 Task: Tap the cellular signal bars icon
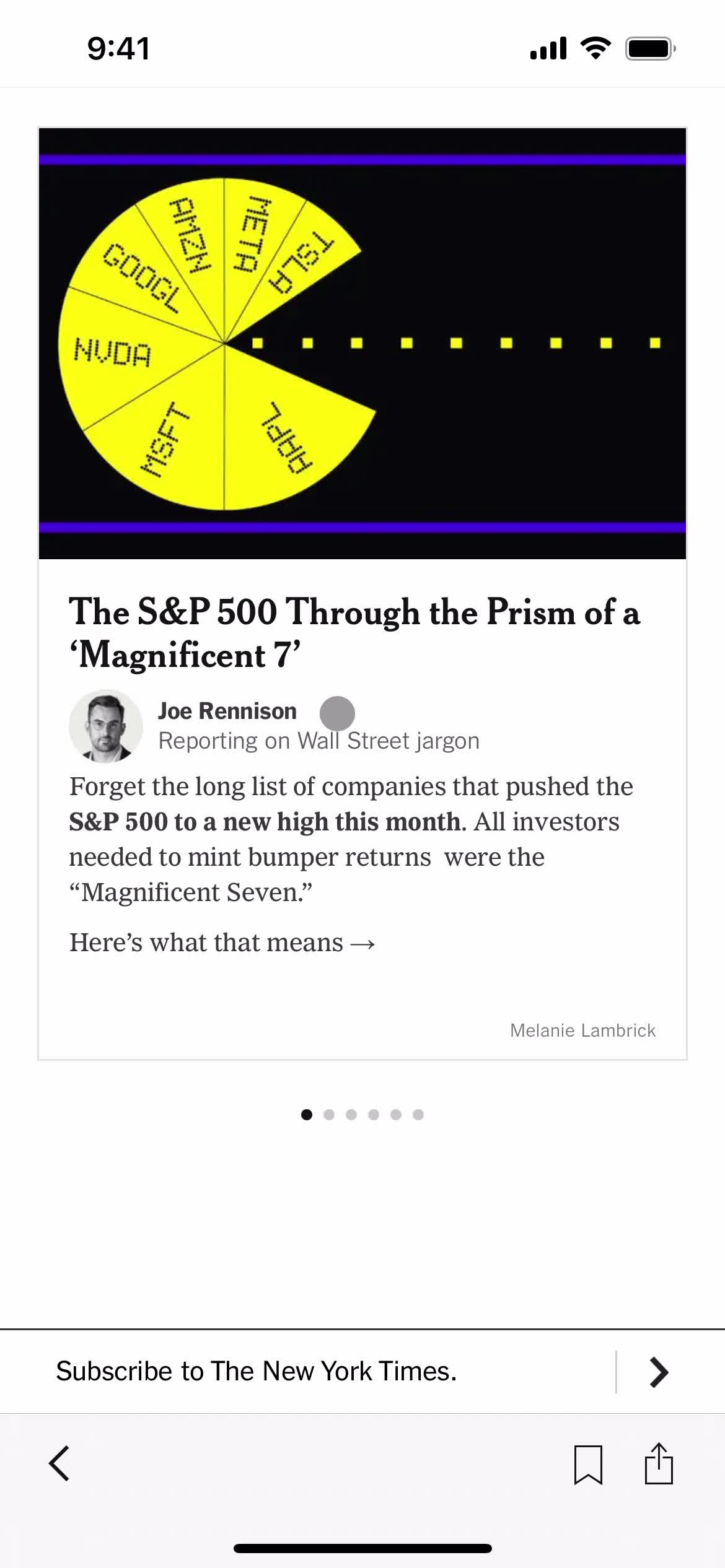548,48
